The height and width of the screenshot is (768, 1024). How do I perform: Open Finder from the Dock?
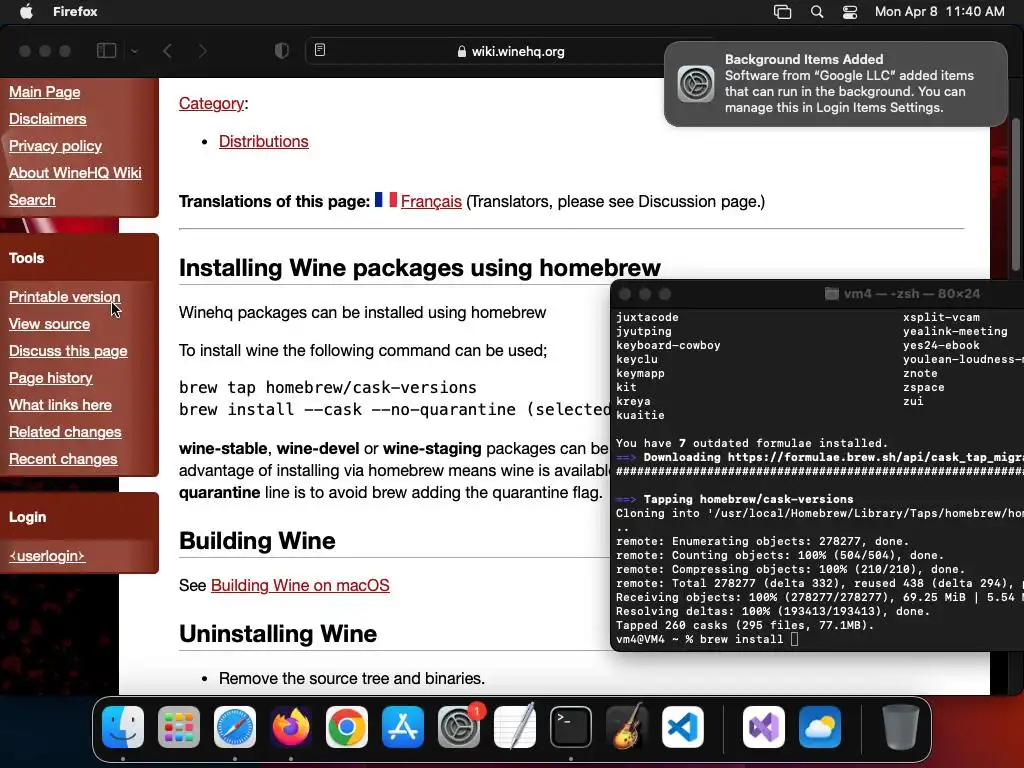point(123,727)
